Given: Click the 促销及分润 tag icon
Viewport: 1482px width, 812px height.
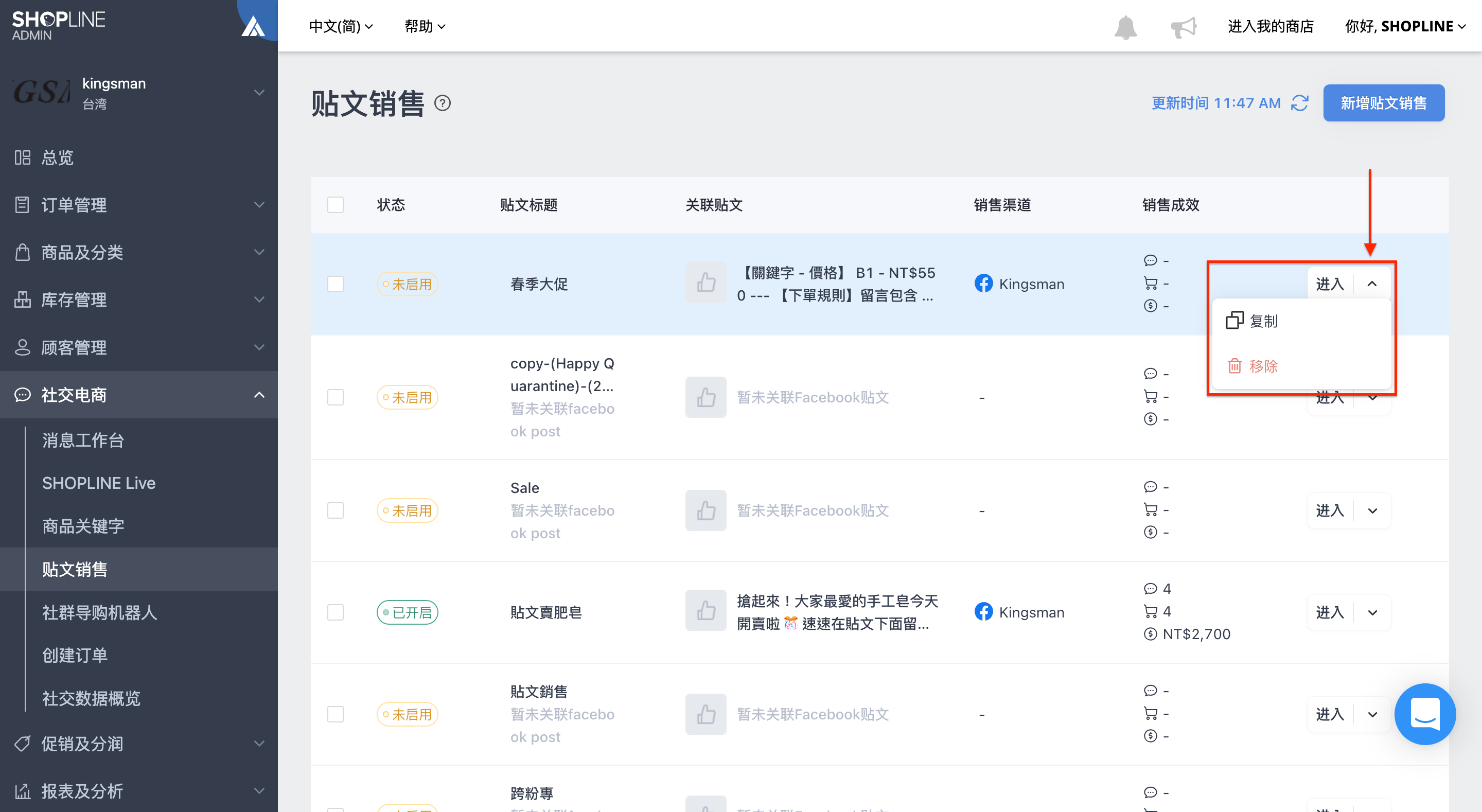Looking at the screenshot, I should 23,744.
